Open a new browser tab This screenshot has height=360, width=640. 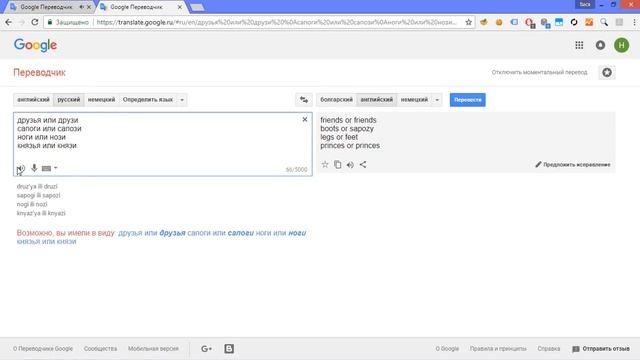click(197, 7)
